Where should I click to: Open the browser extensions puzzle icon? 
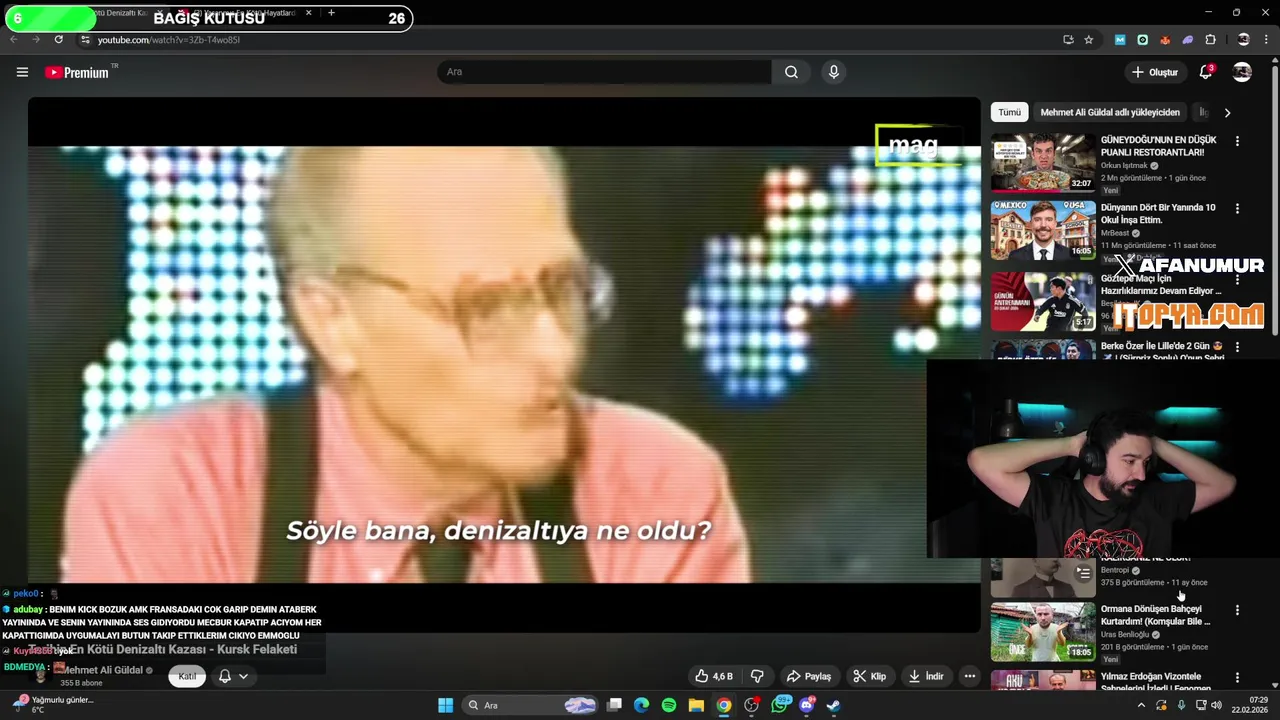pyautogui.click(x=1210, y=40)
